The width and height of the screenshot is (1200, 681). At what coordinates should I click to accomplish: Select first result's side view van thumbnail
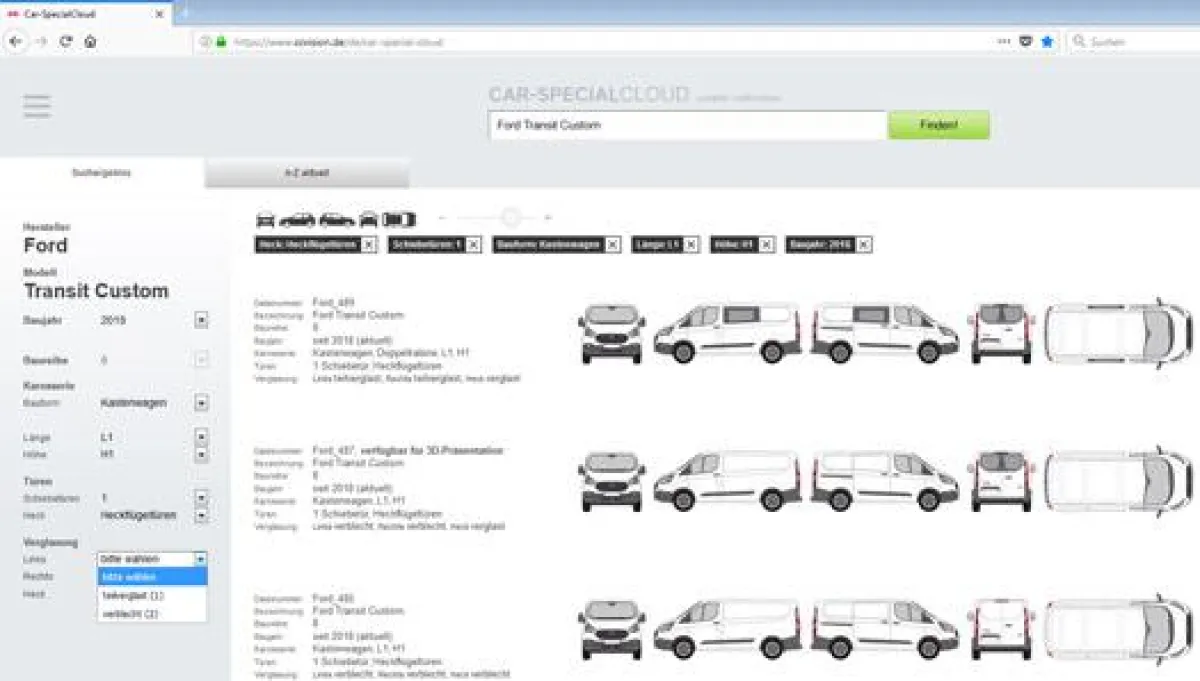[727, 332]
